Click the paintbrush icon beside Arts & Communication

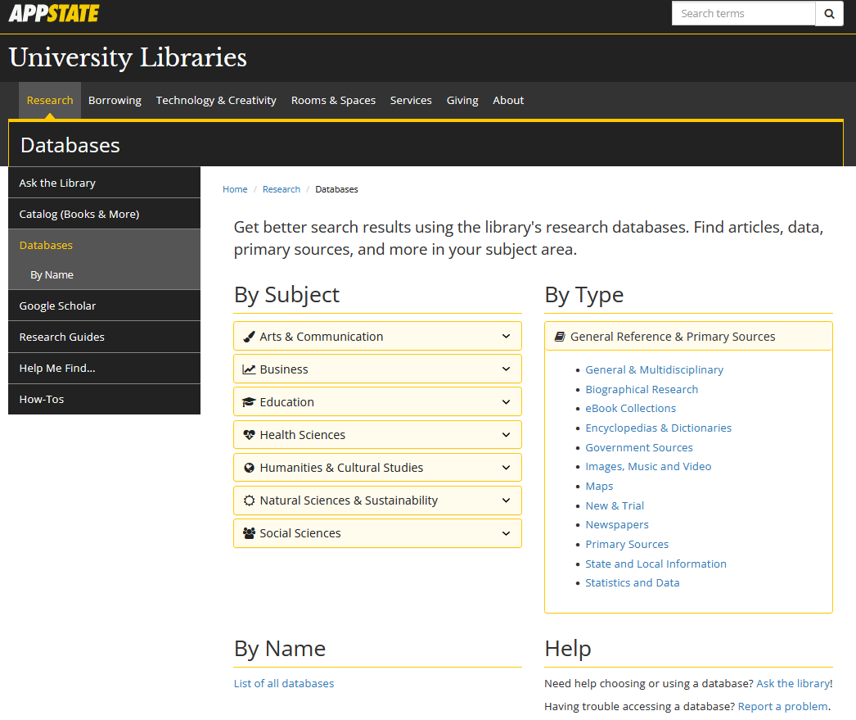coord(249,337)
